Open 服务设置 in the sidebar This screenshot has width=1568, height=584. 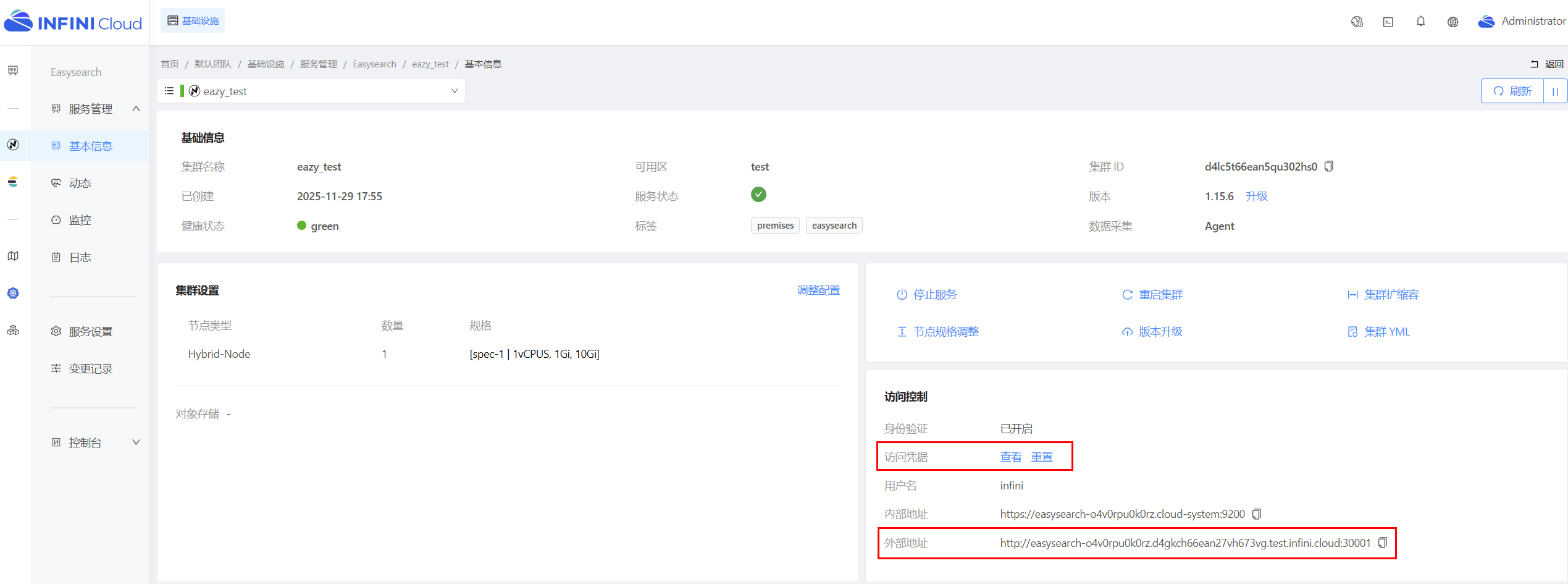click(90, 331)
